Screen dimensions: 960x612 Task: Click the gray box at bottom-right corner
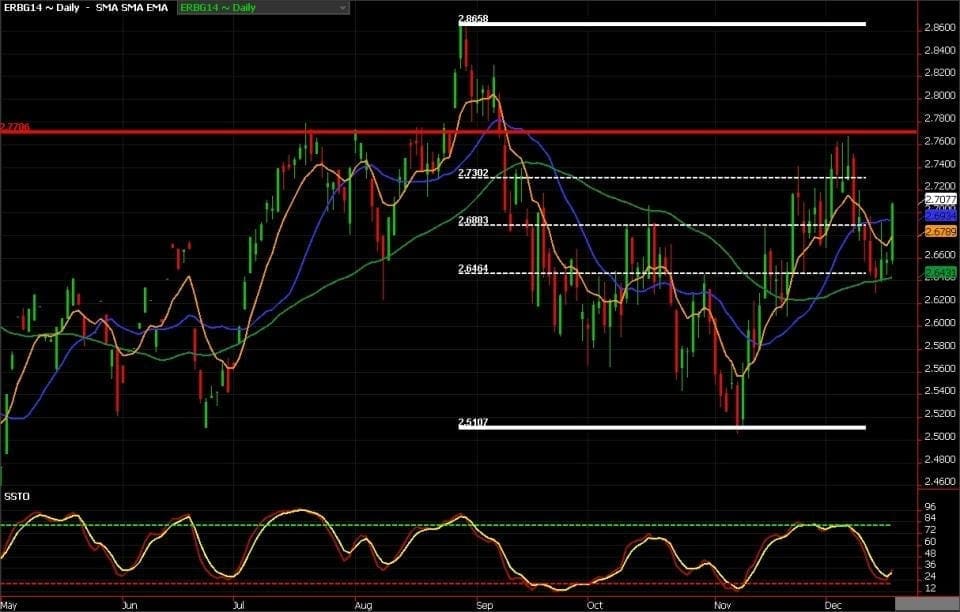click(x=926, y=604)
